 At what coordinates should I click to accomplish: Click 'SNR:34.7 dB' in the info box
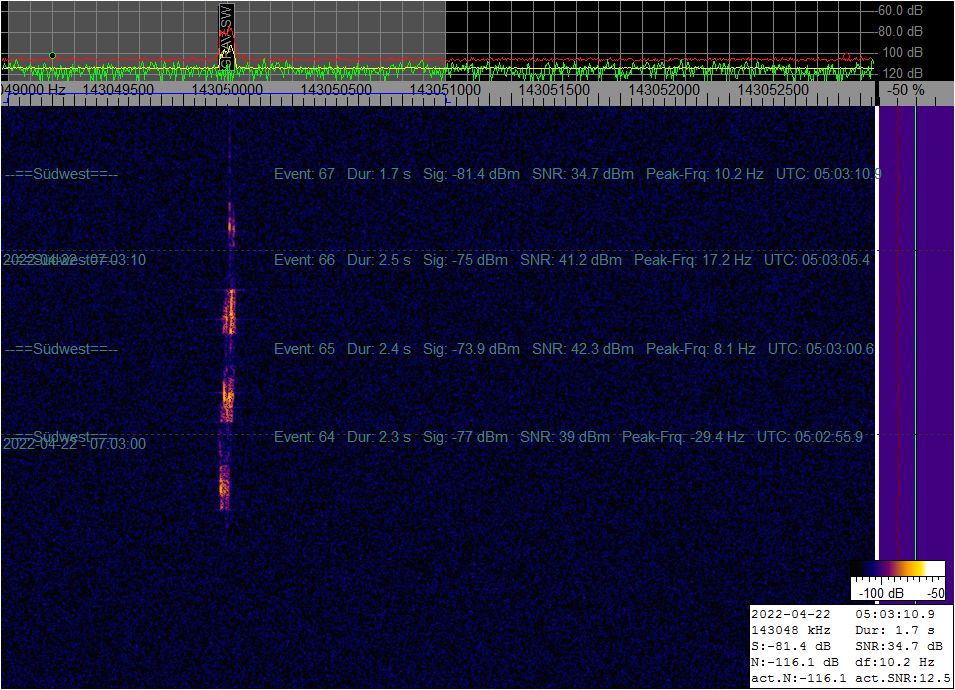pos(898,646)
